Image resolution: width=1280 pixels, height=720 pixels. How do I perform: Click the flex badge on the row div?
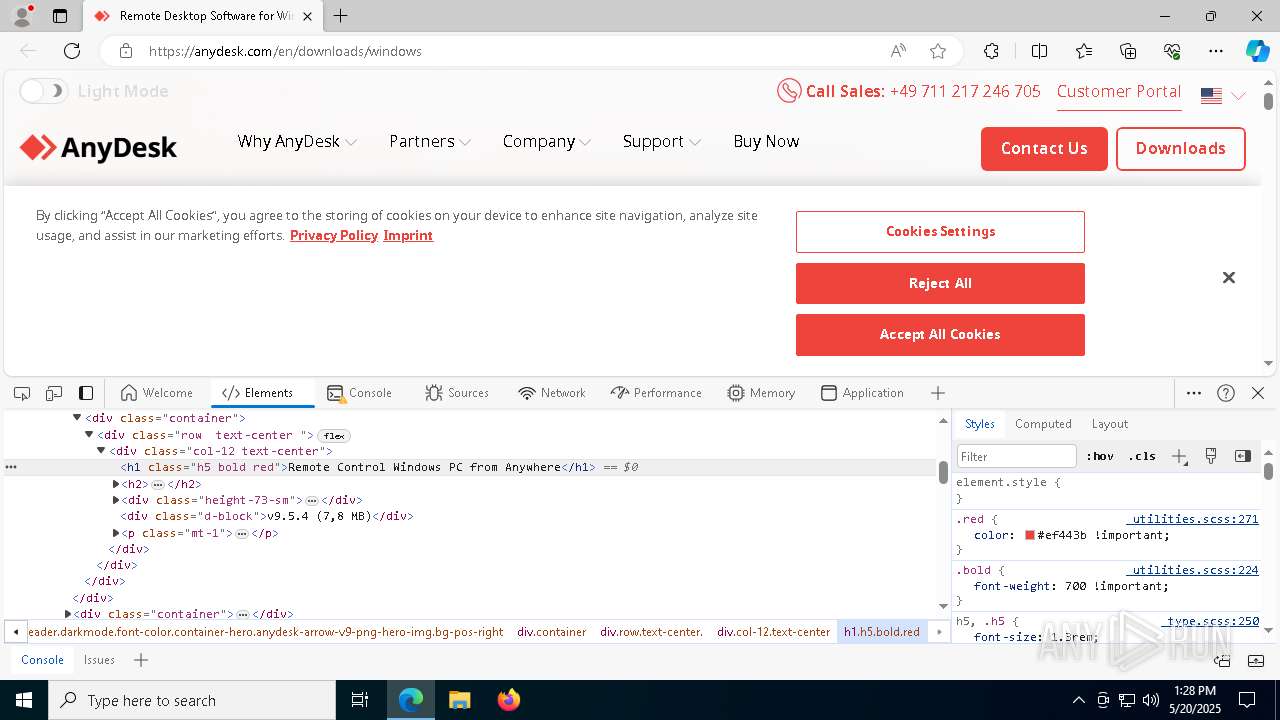click(334, 436)
